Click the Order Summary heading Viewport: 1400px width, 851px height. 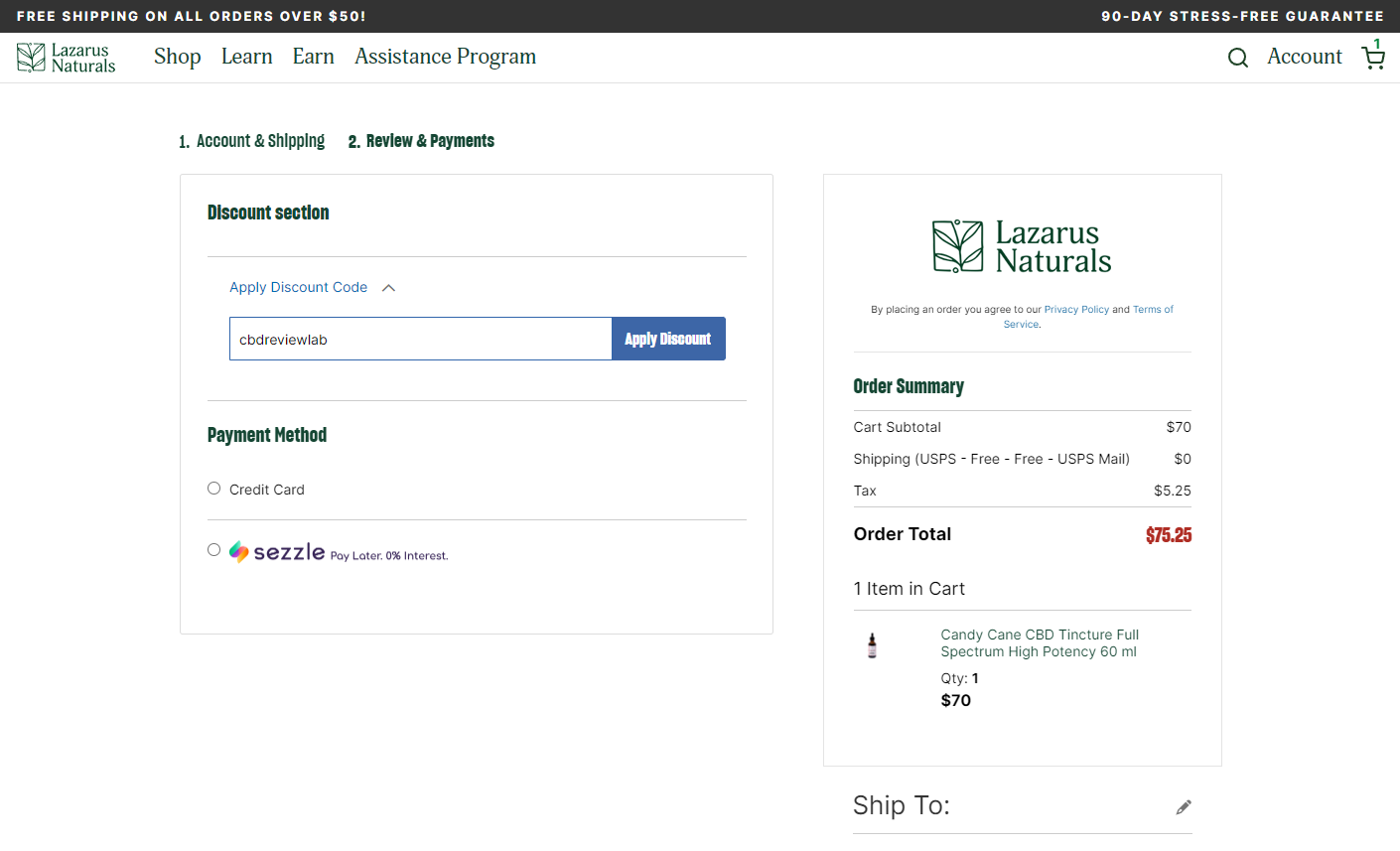click(909, 386)
